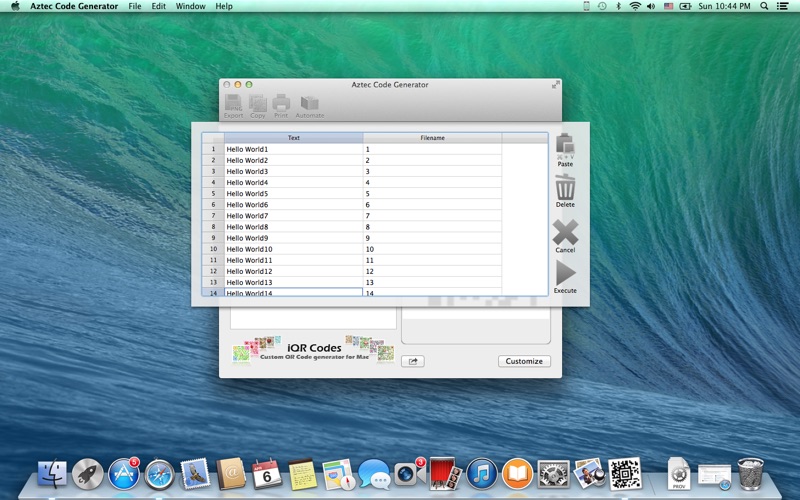Select the cell 'Hello World11'
This screenshot has width=800, height=500.
pos(293,260)
